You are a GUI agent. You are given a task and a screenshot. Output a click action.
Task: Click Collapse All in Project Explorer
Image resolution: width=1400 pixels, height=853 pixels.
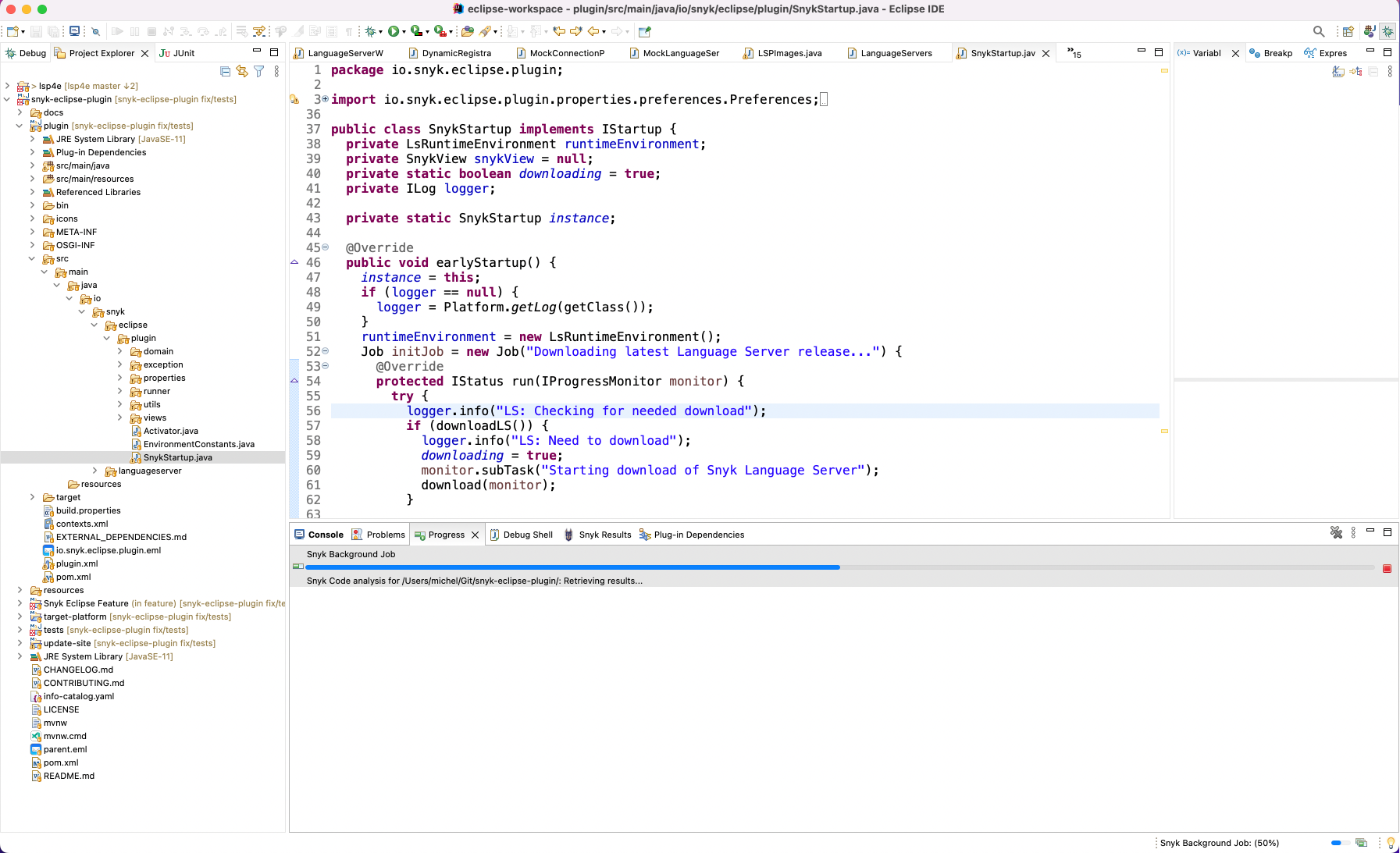(x=226, y=71)
